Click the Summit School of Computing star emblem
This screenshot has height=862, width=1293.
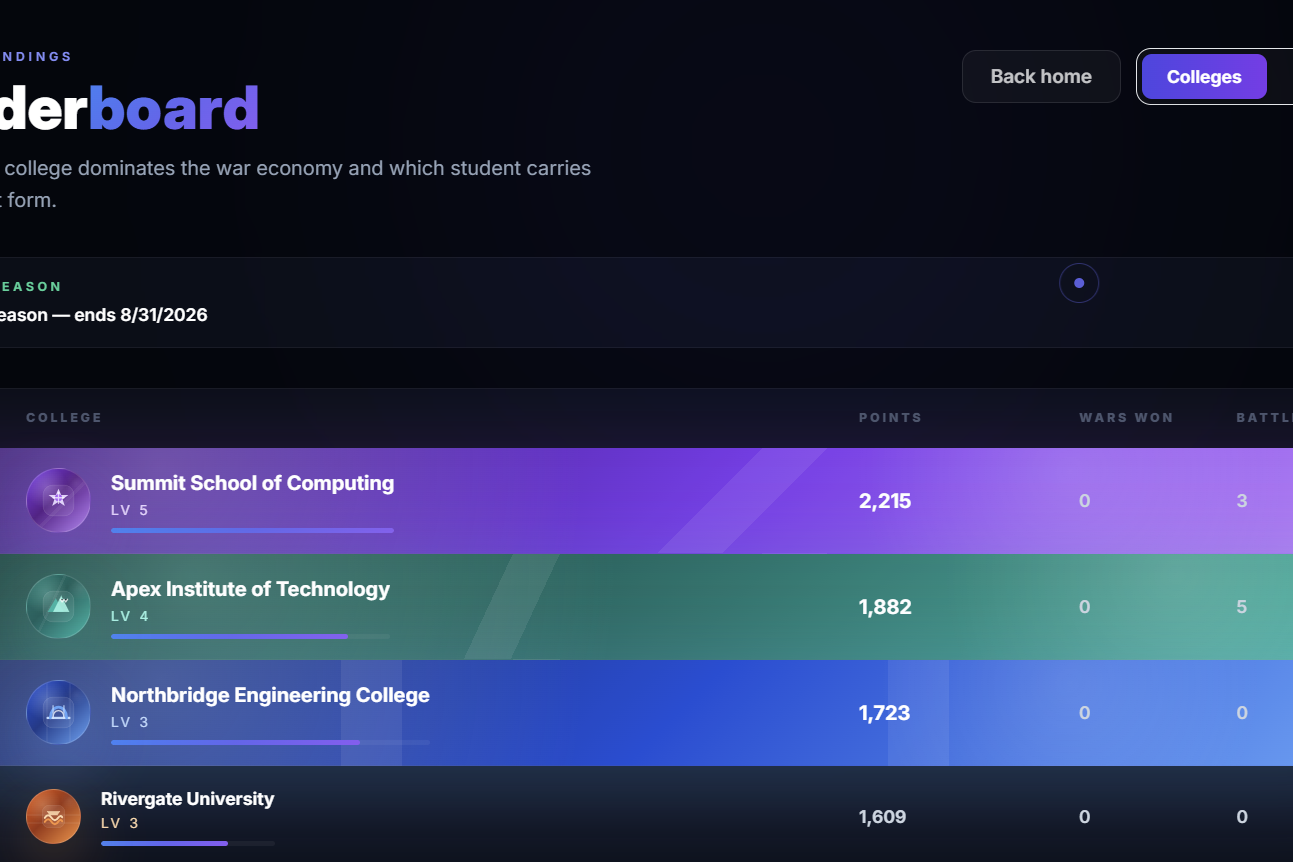58,500
